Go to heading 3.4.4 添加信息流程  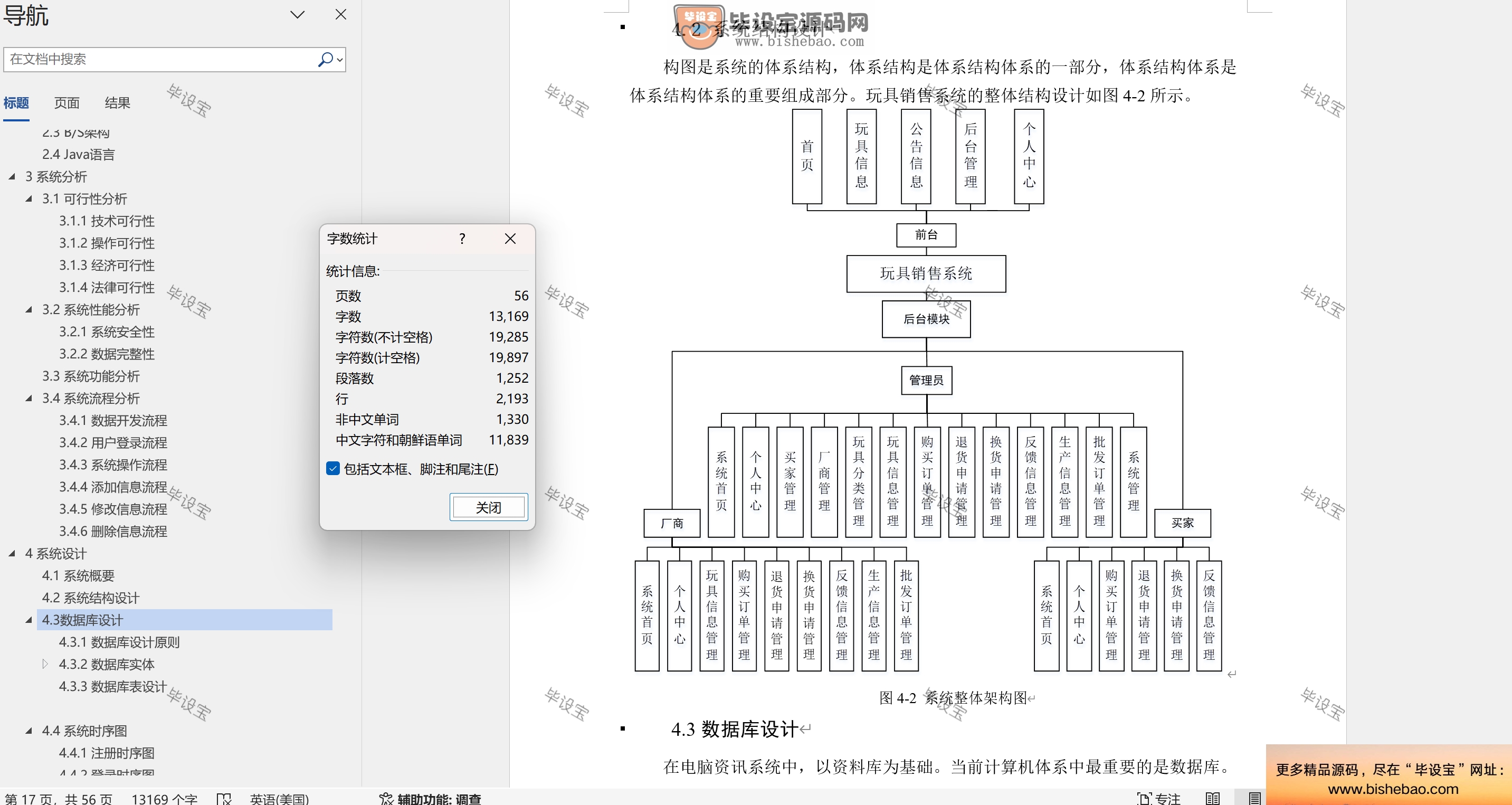tap(113, 487)
